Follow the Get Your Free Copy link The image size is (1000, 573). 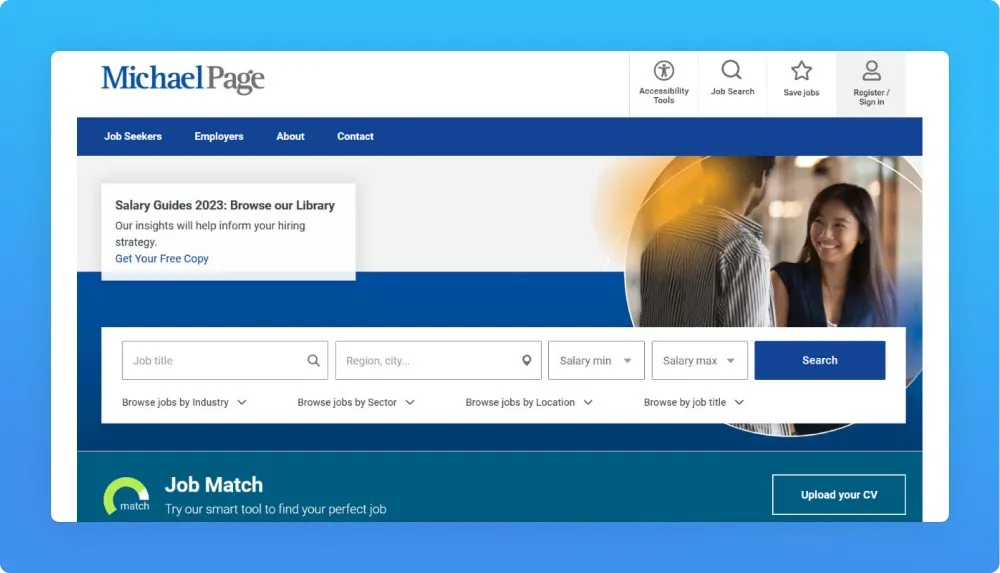coord(162,258)
